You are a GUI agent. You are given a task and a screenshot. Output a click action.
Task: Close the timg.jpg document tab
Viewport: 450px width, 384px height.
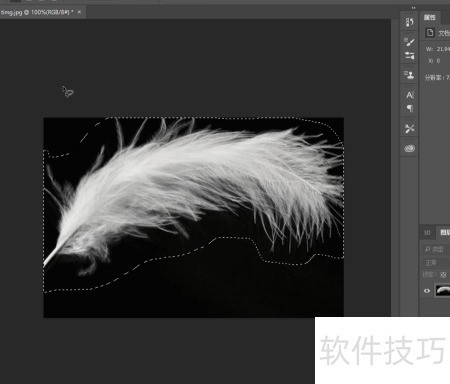79,12
